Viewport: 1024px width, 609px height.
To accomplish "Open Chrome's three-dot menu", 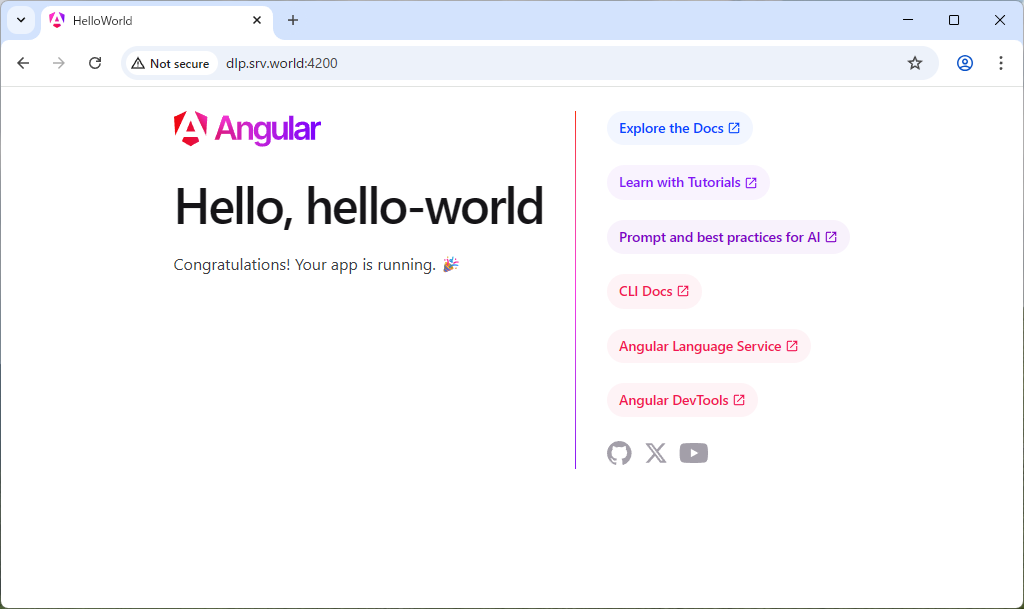I will point(1000,63).
